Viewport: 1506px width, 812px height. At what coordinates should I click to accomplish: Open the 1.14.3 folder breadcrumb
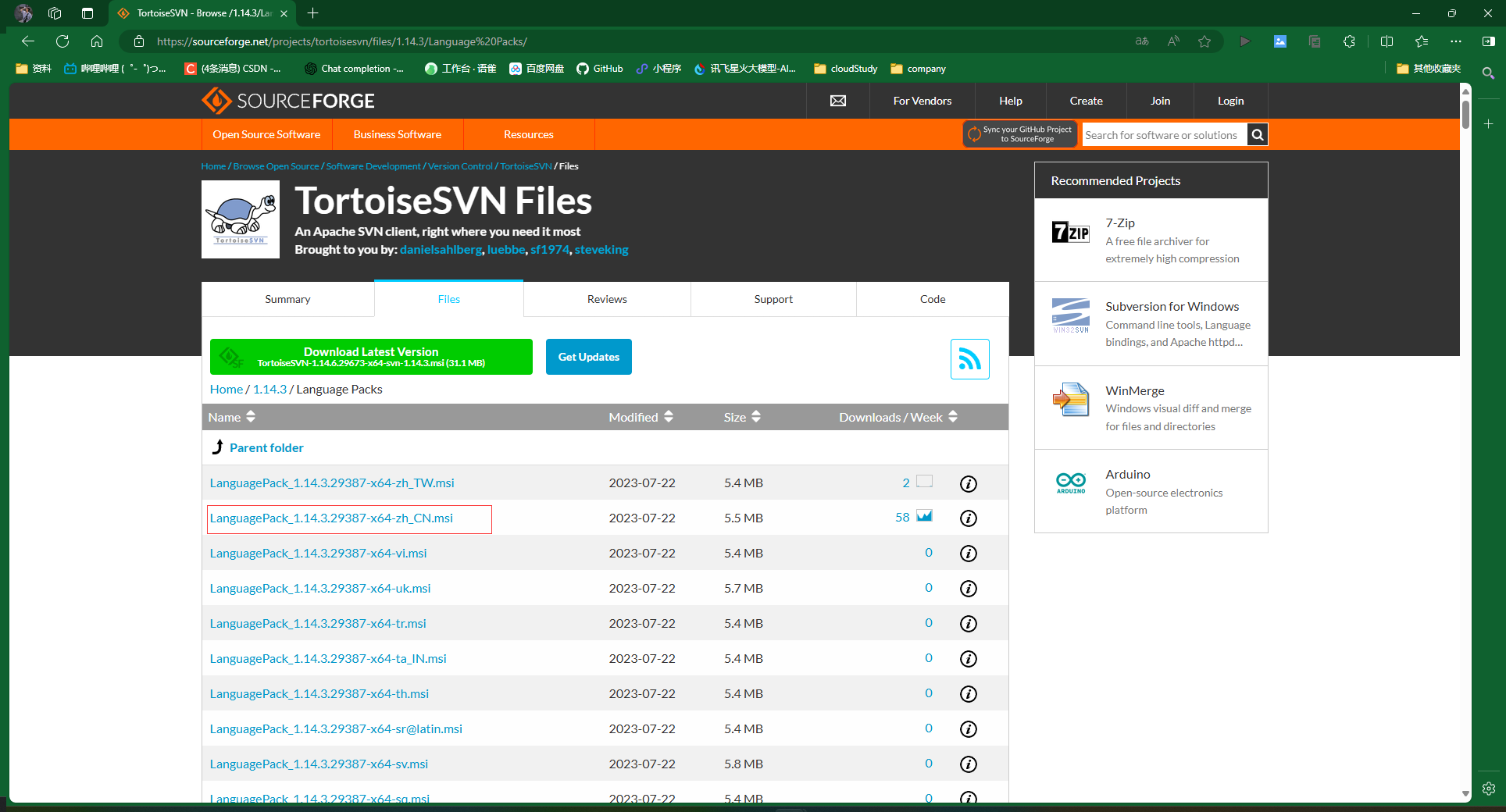[x=269, y=389]
